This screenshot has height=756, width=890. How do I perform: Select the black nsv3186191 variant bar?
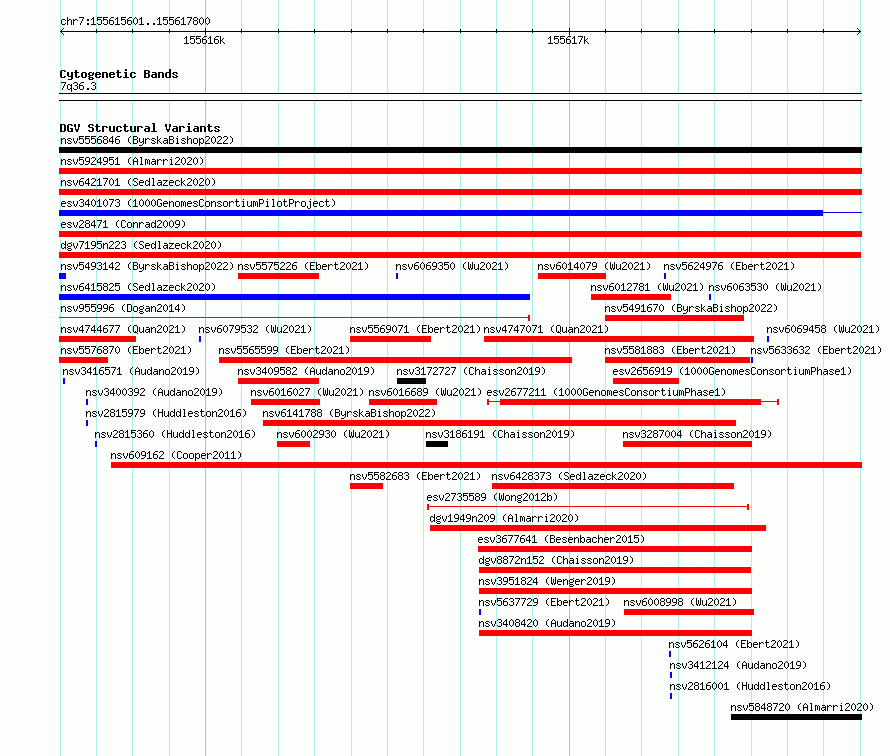tap(437, 444)
